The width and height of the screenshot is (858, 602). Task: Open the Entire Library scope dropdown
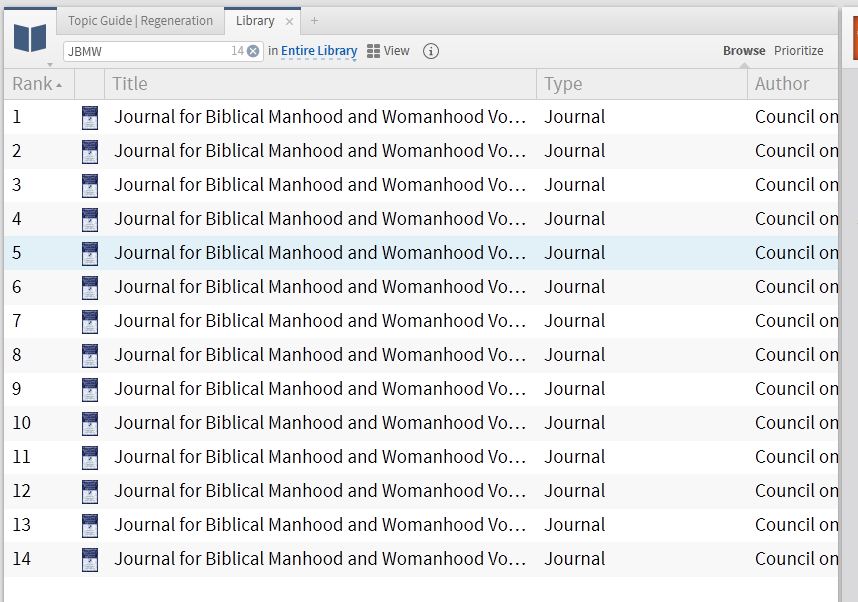tap(319, 51)
